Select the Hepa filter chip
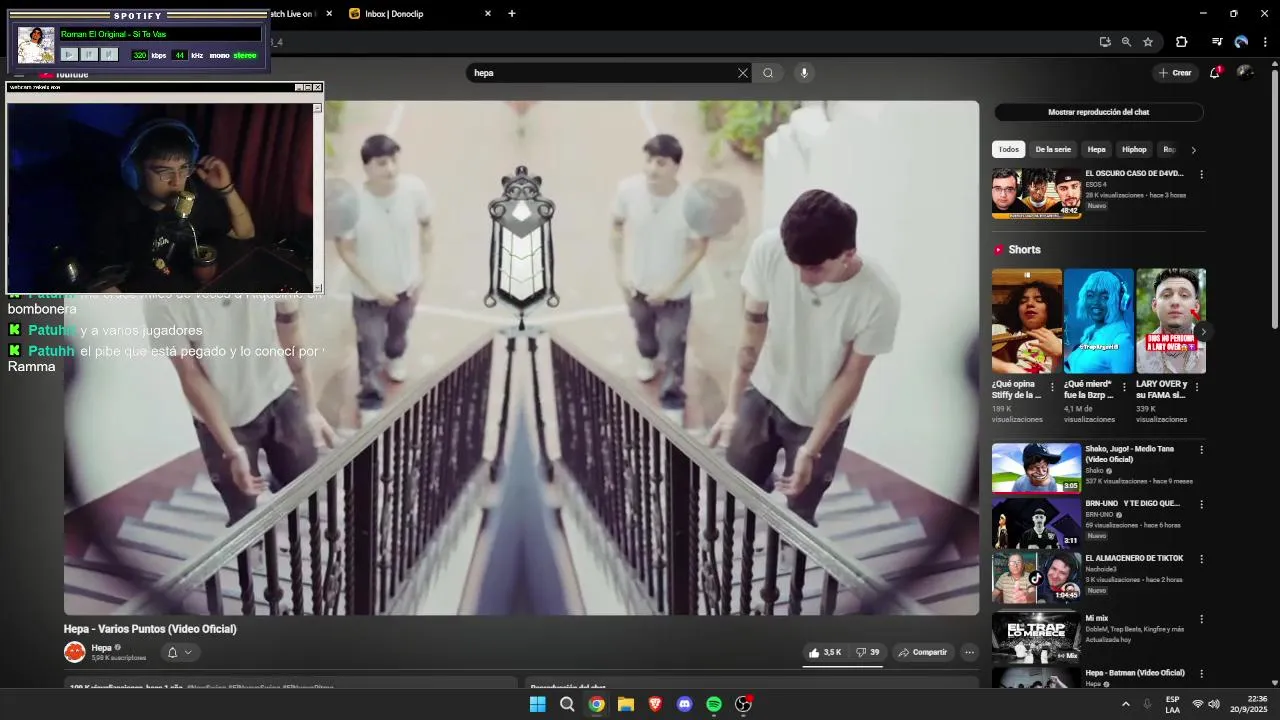1280x720 pixels. point(1097,149)
